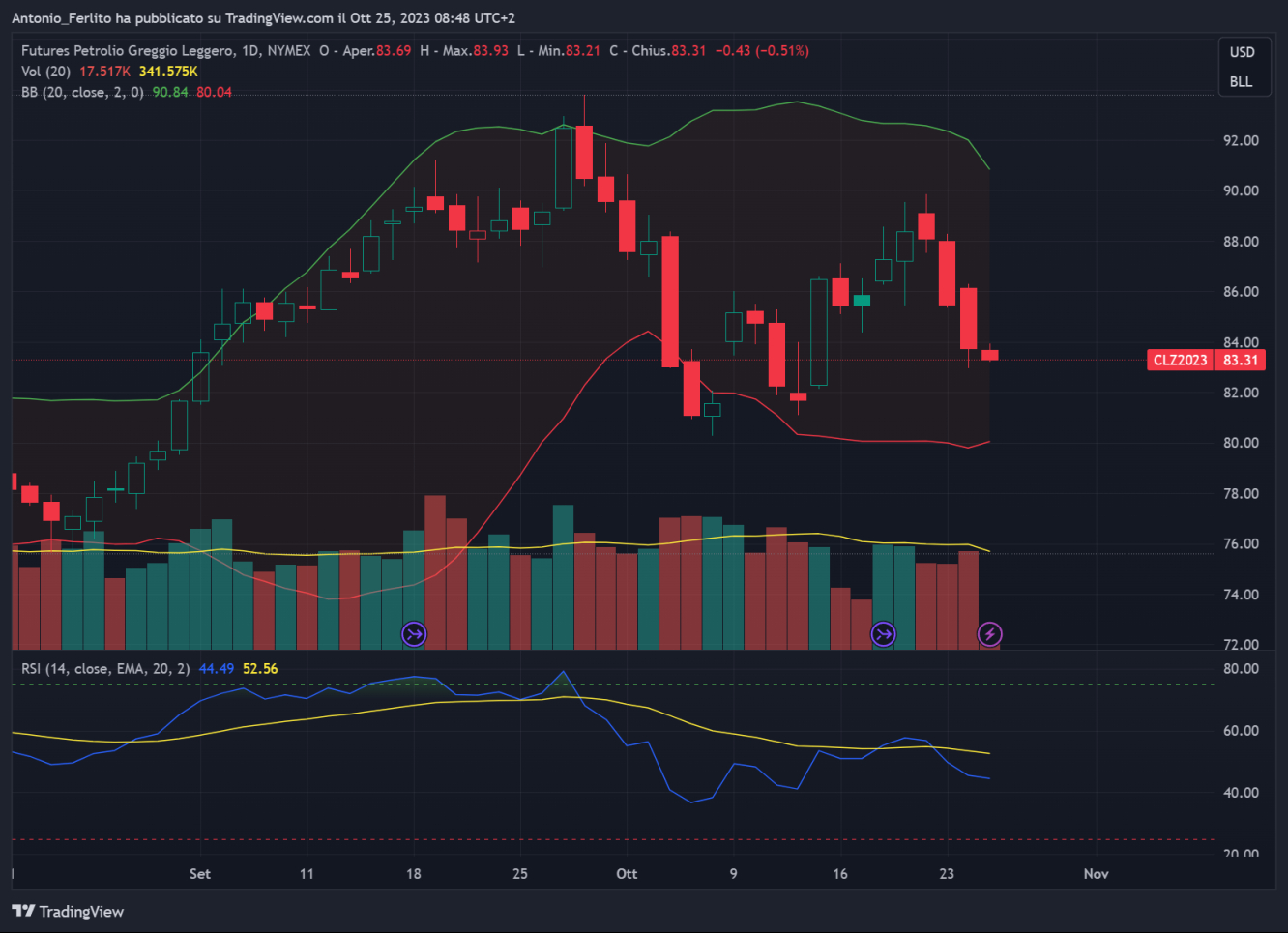Click the 74.00 price axis label
Screen dimensions: 1288x933
pyautogui.click(x=1241, y=595)
